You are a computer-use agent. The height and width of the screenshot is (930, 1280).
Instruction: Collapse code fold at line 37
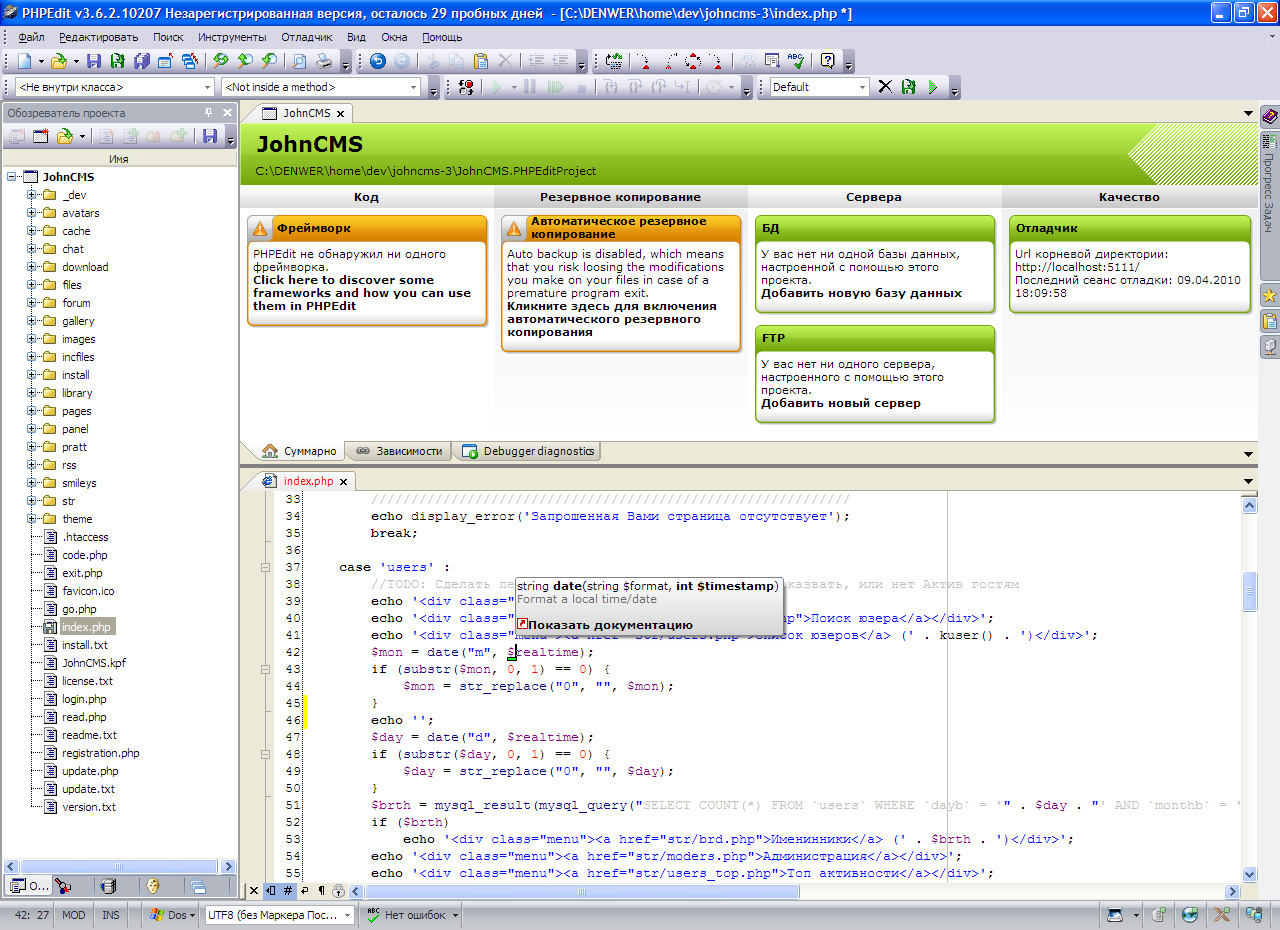click(x=265, y=567)
